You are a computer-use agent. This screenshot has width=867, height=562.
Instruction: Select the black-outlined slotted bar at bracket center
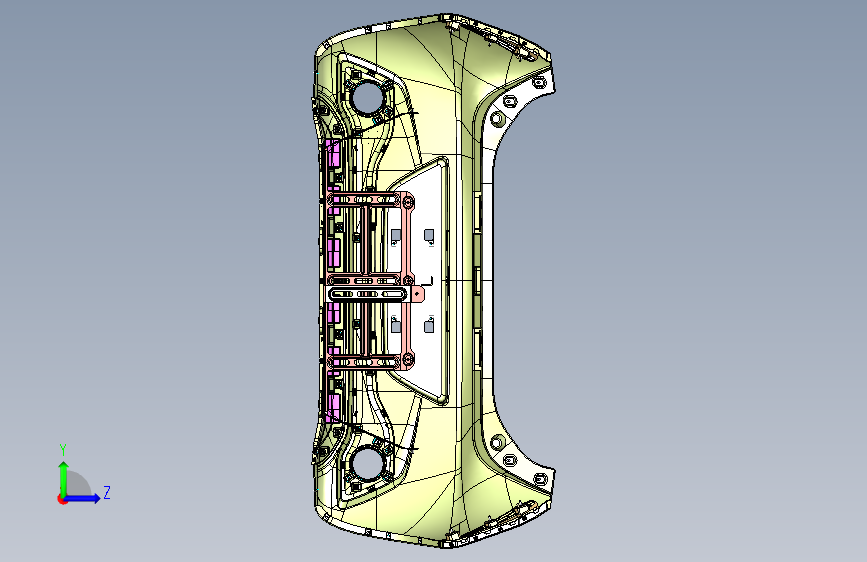point(368,294)
